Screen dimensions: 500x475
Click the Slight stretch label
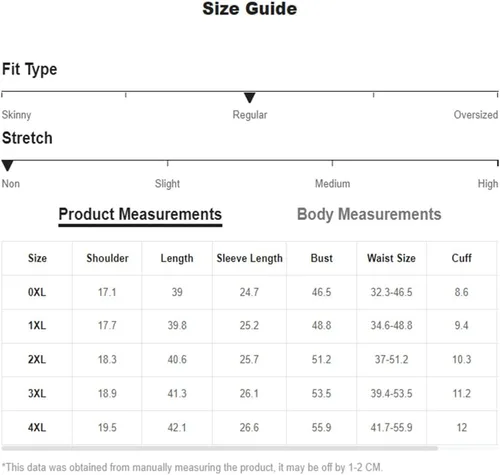pyautogui.click(x=167, y=184)
